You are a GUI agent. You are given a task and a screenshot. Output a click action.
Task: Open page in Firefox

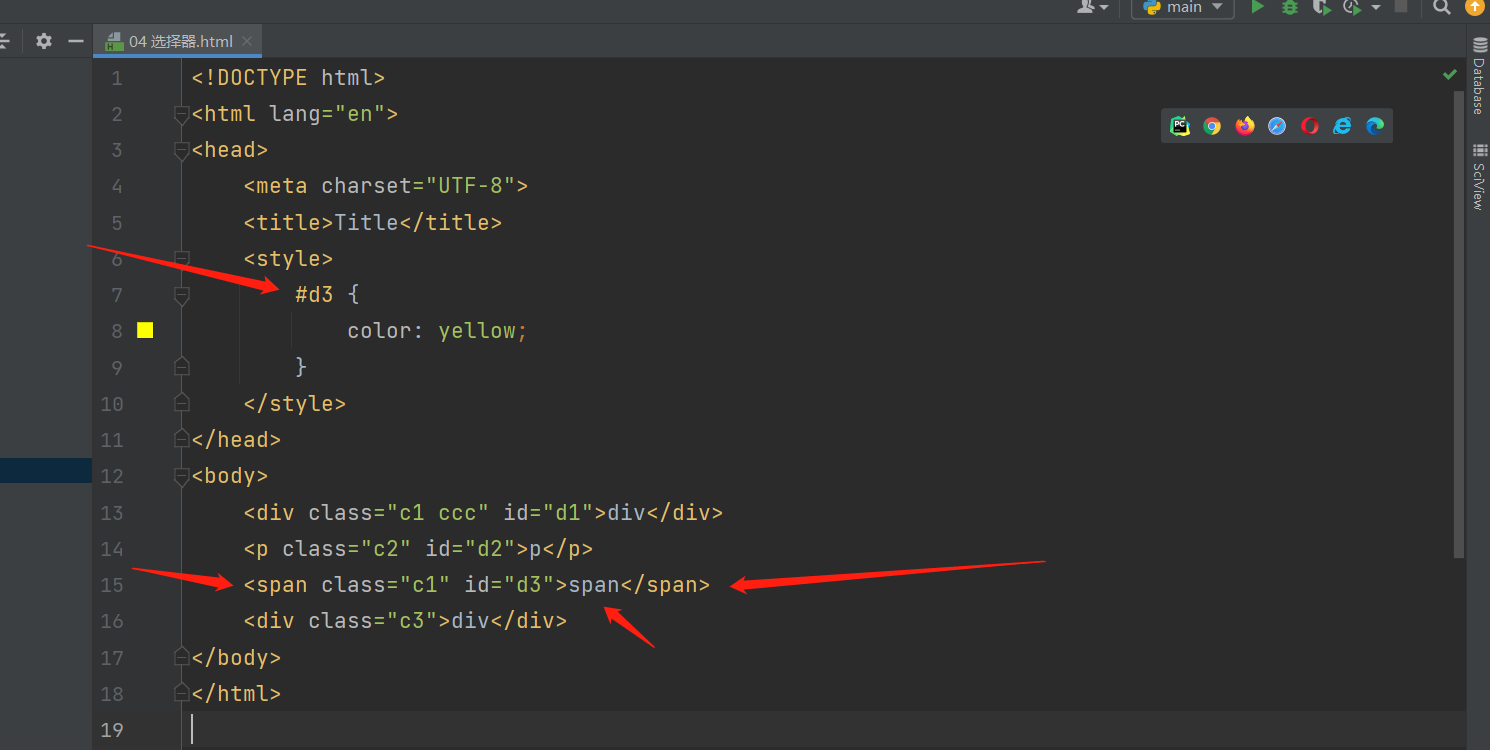point(1245,126)
